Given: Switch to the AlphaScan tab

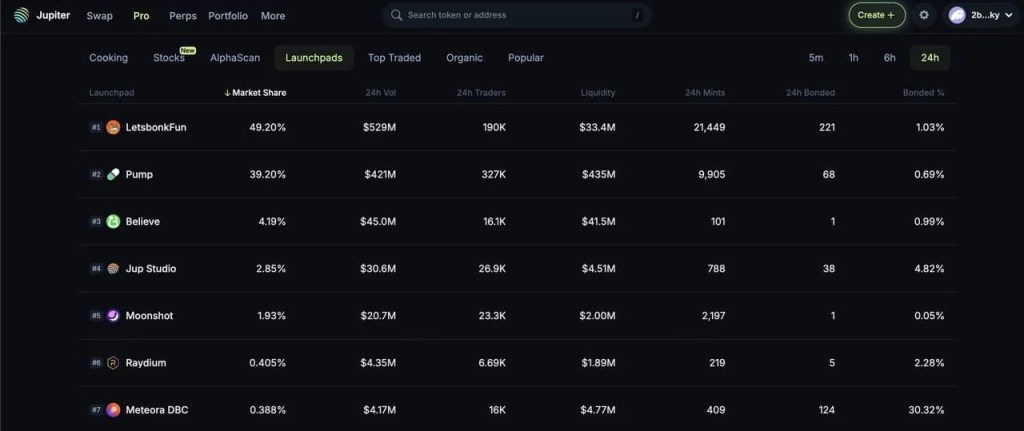Looking at the screenshot, I should tap(235, 58).
